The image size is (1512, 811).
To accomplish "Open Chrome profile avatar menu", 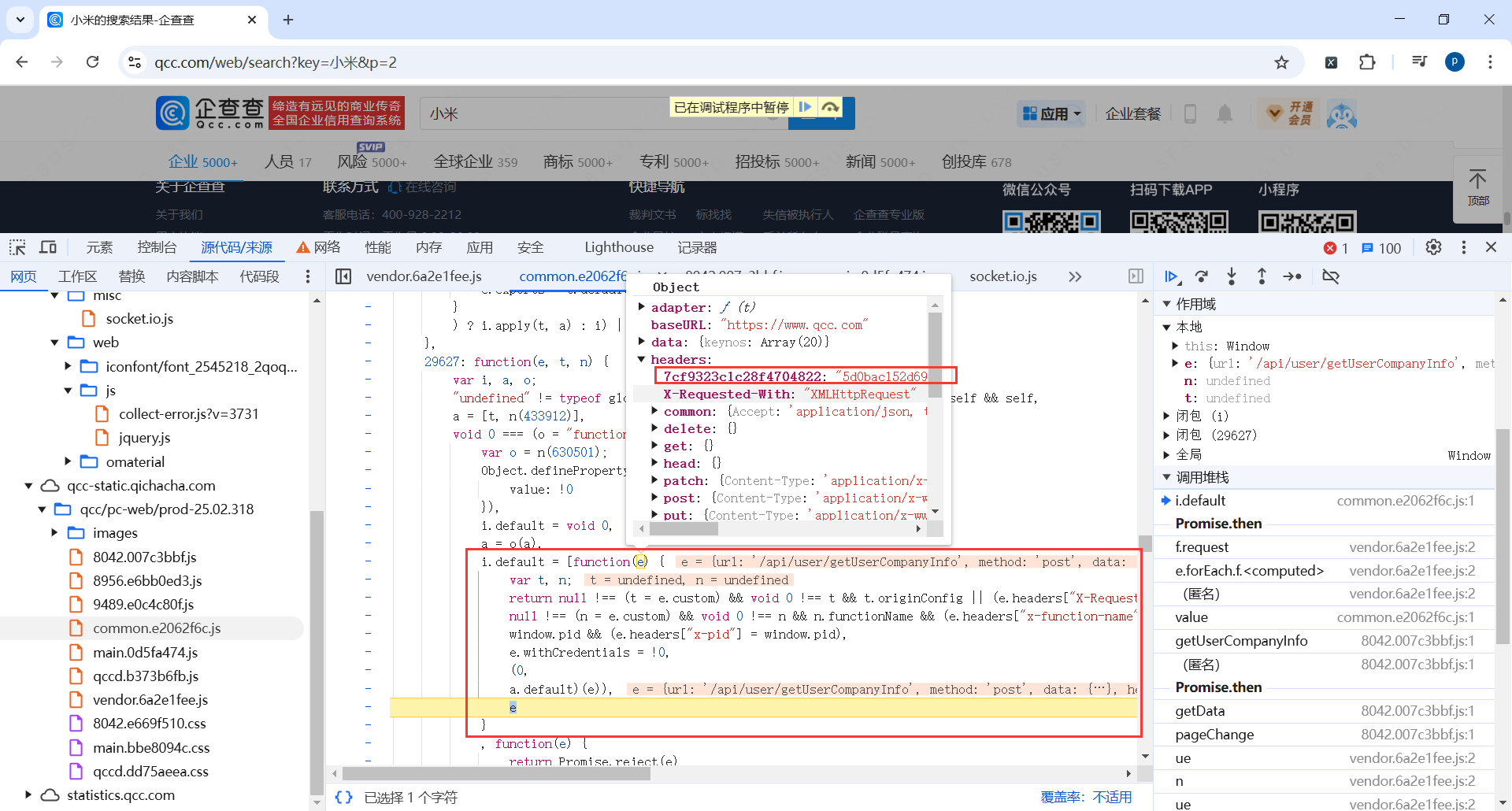I will click(x=1455, y=62).
